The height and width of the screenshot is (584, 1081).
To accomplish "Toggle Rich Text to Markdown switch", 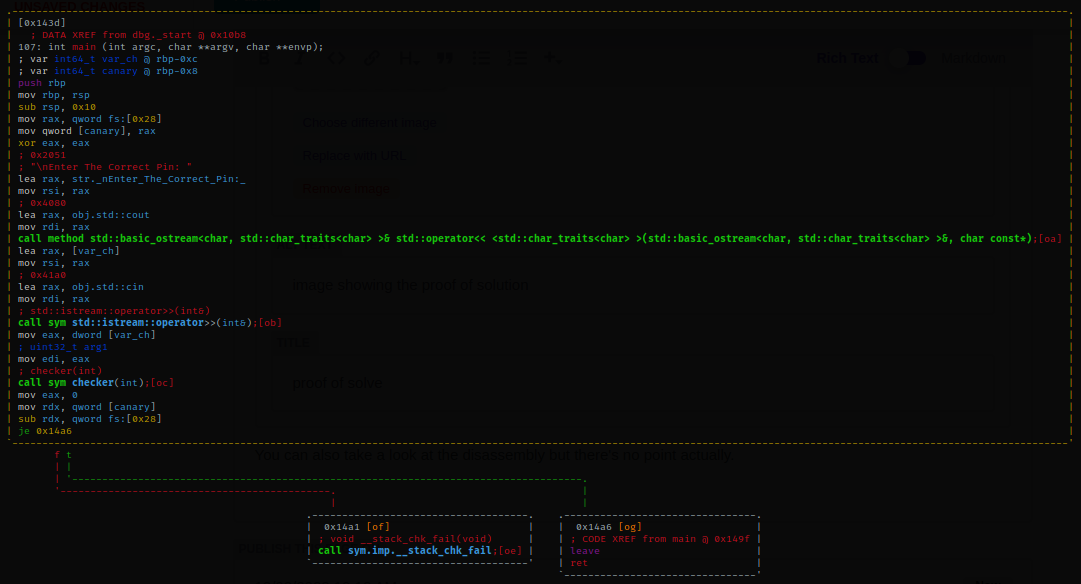I will point(915,58).
